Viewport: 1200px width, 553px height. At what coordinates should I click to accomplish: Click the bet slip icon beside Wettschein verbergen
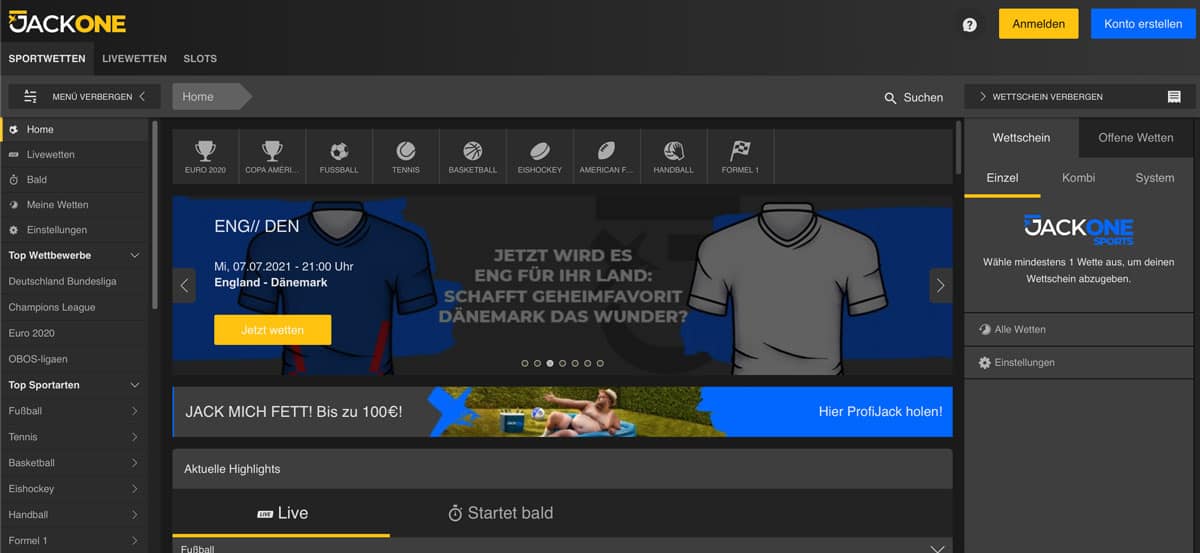point(1174,97)
